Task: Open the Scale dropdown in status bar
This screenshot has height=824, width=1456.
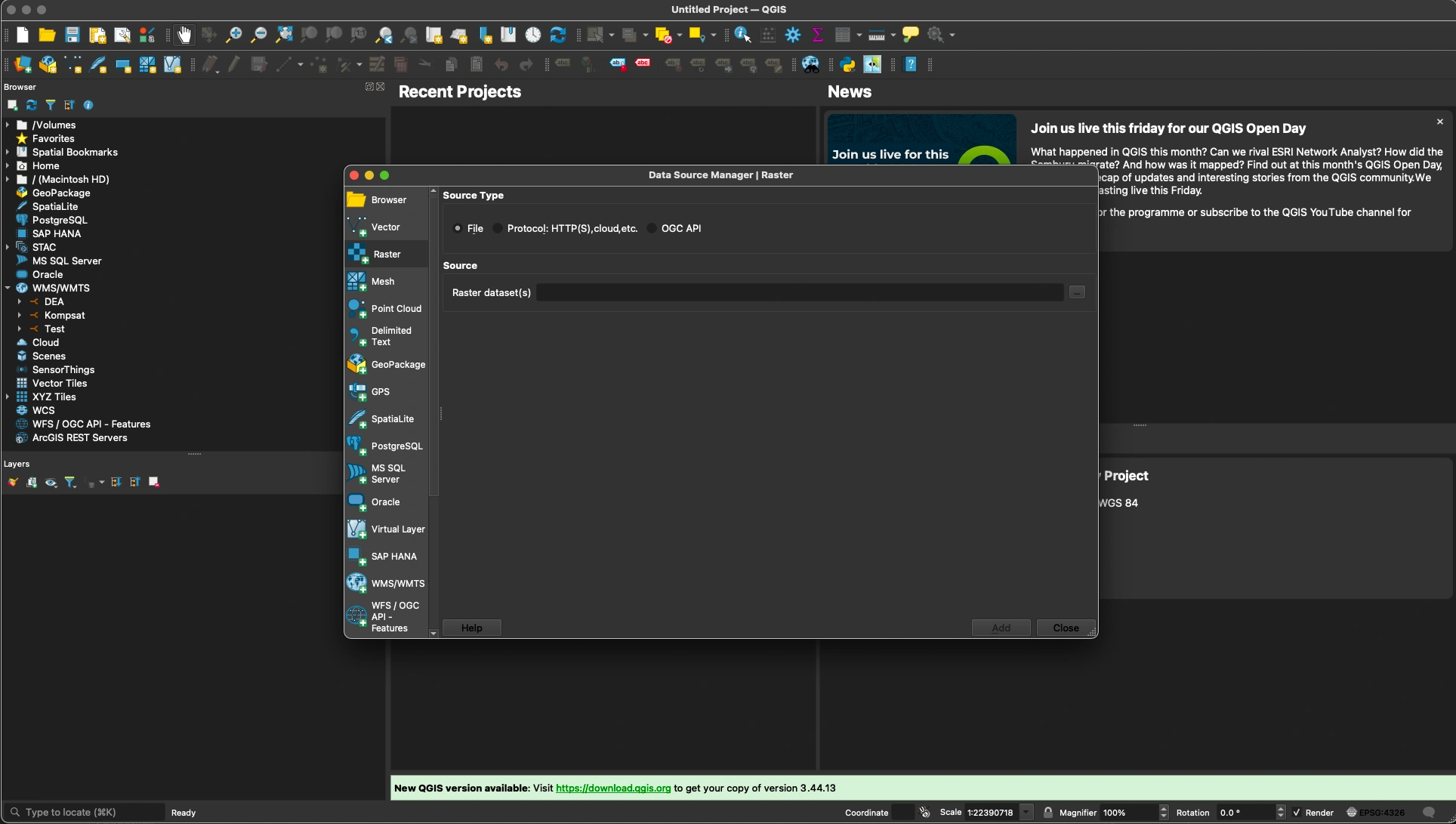Action: coord(1026,813)
